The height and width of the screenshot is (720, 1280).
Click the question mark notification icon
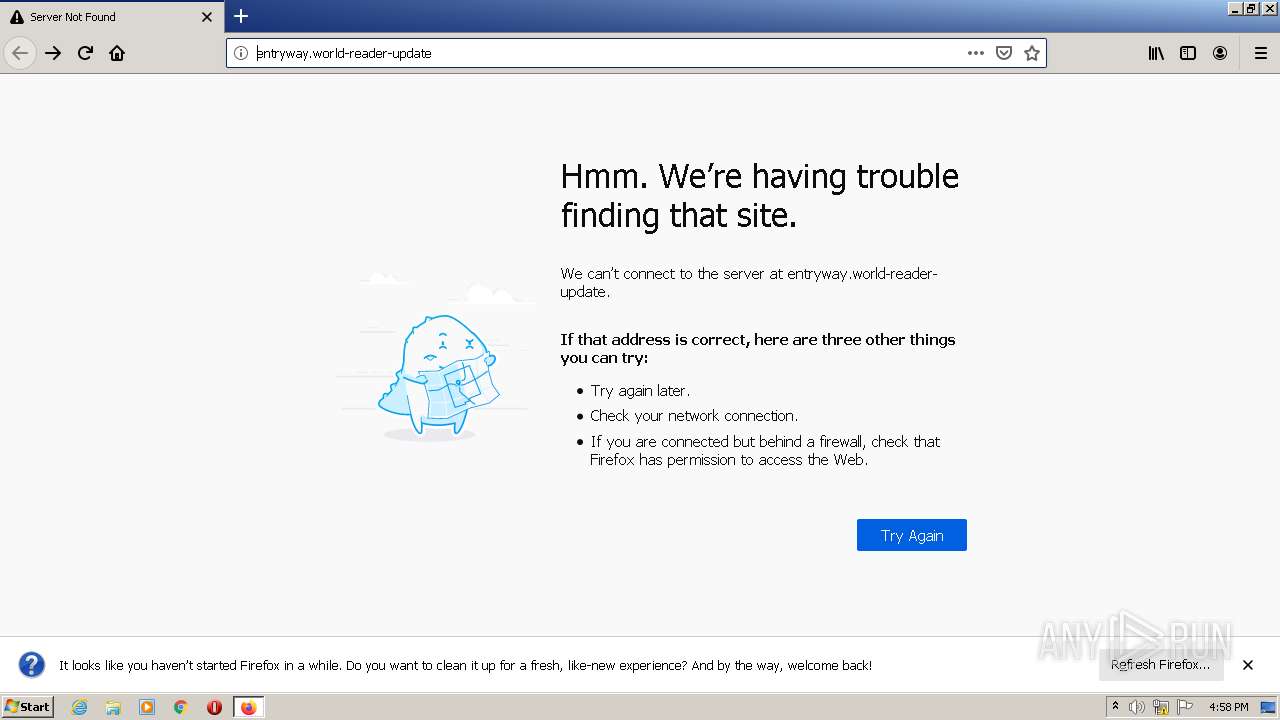32,665
